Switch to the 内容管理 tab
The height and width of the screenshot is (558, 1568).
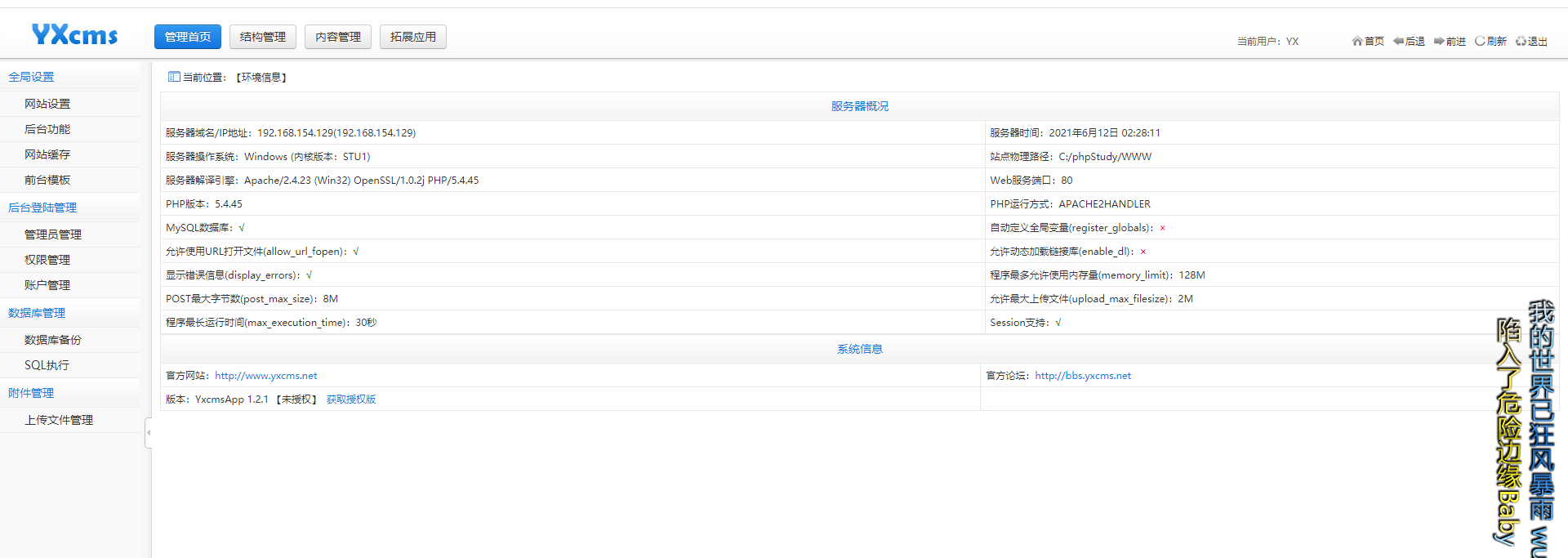(338, 37)
